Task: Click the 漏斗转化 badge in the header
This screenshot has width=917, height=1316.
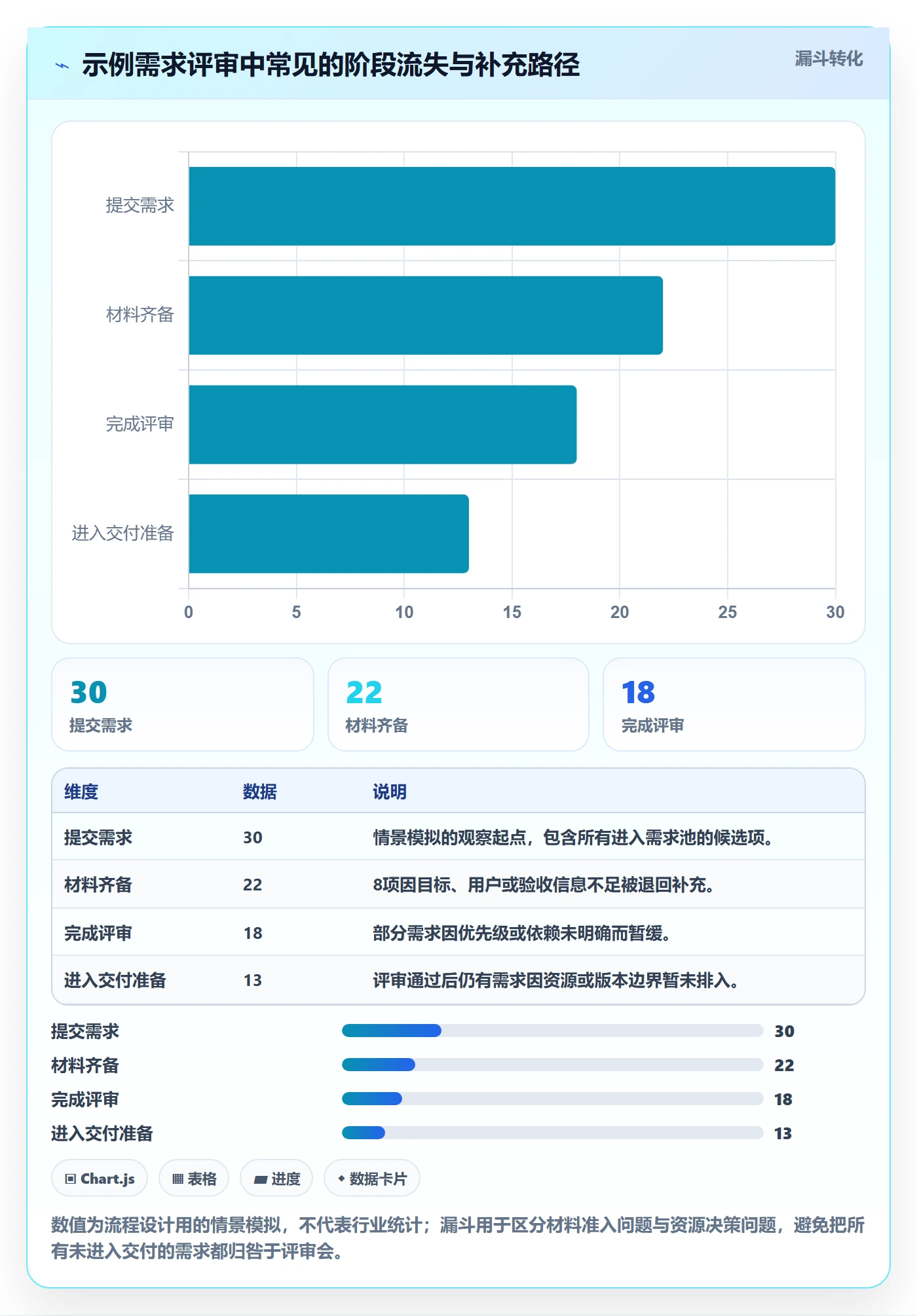Action: pyautogui.click(x=829, y=59)
